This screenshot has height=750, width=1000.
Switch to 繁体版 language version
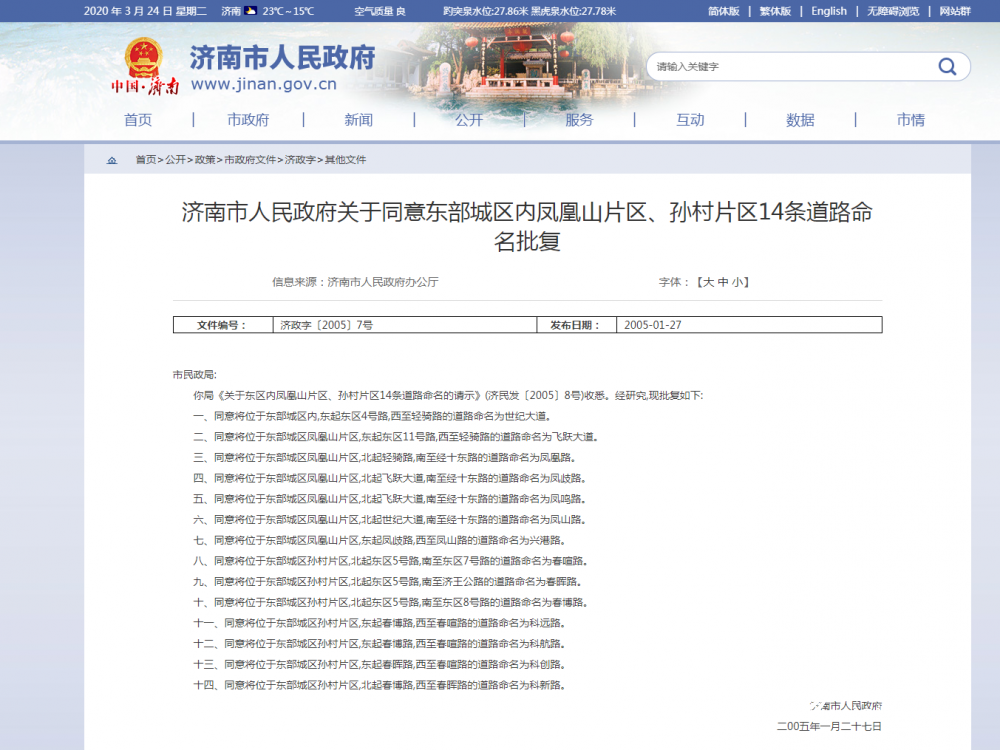tap(775, 11)
